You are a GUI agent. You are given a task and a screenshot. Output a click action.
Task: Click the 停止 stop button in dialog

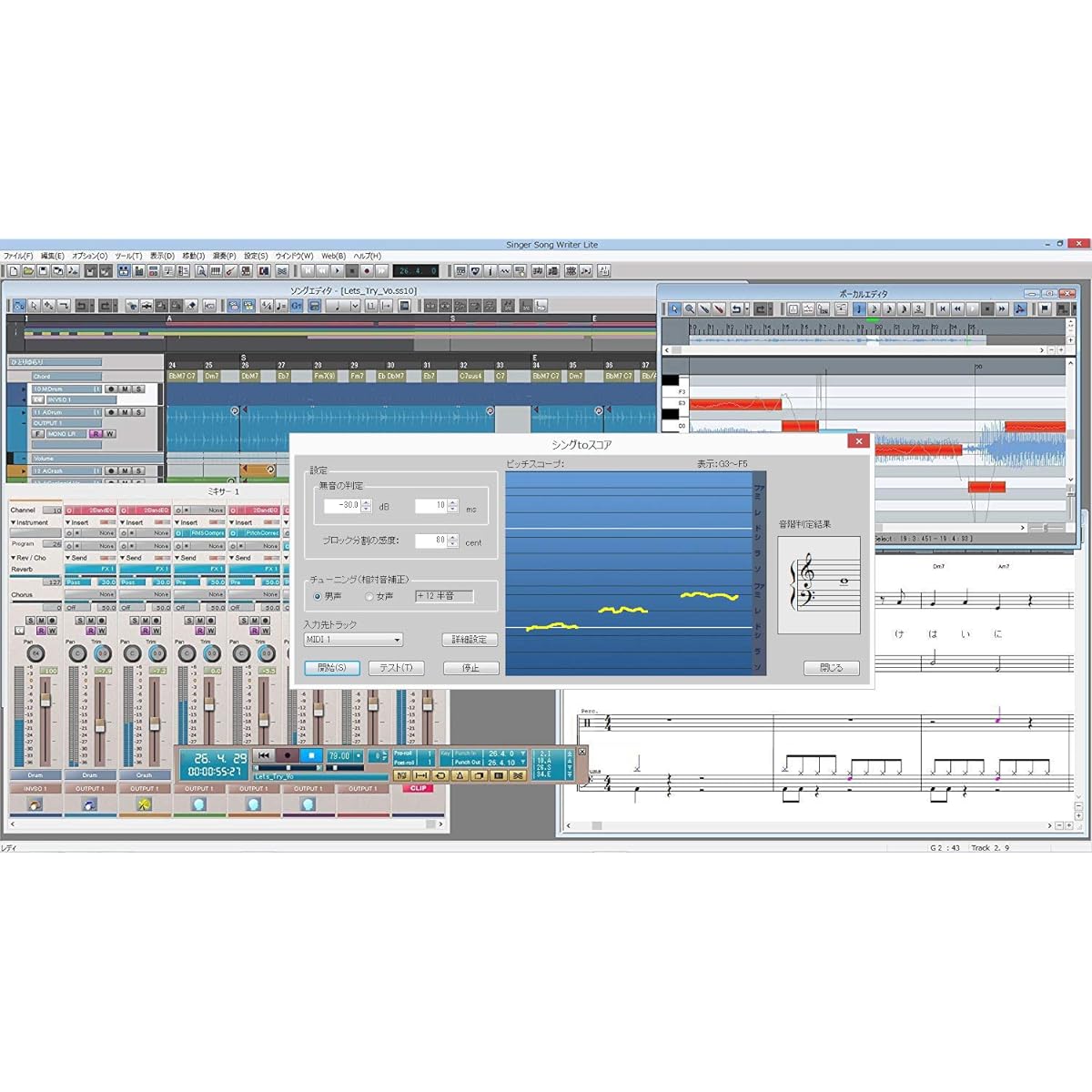point(470,668)
